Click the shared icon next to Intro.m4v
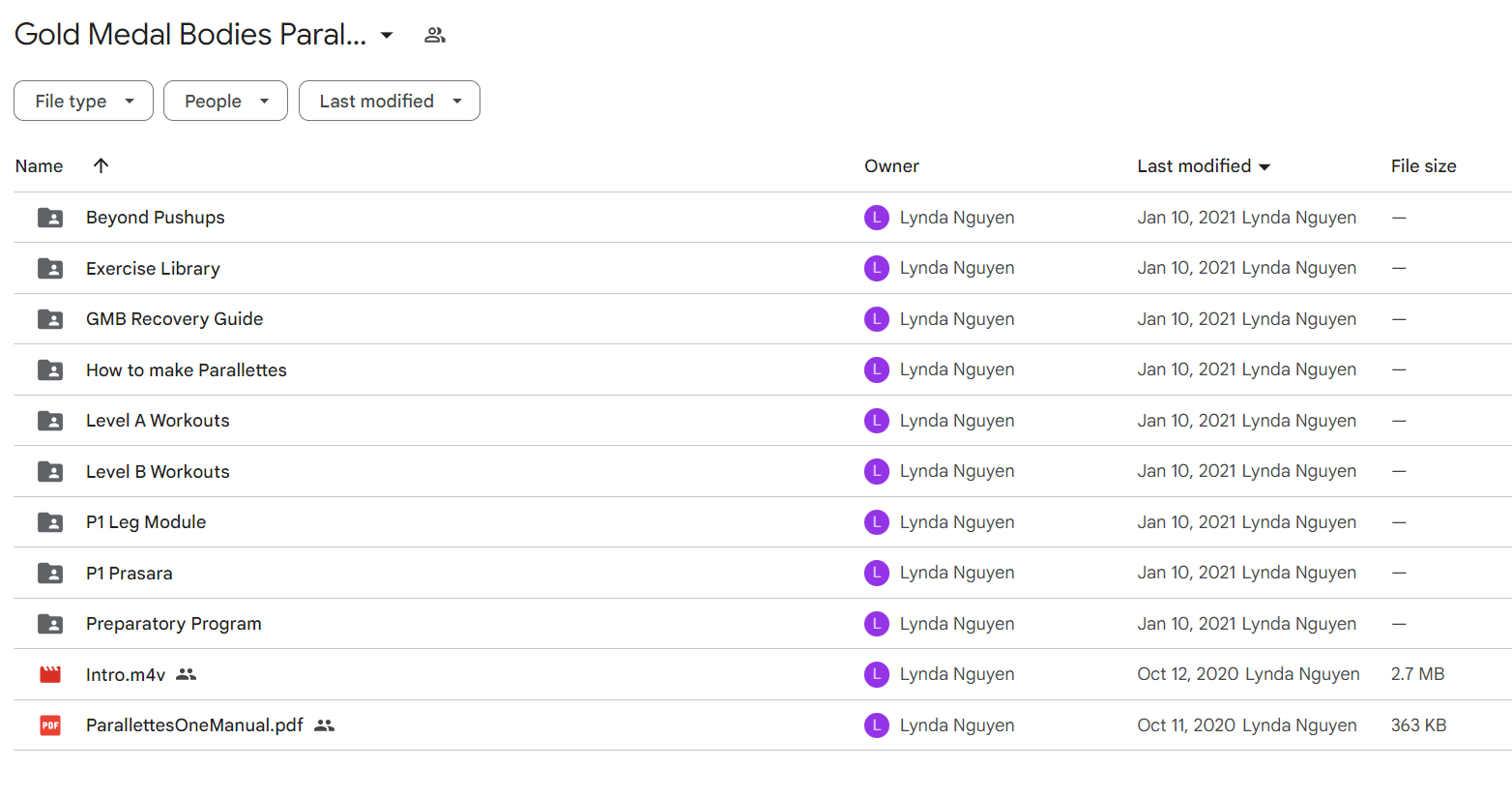The image size is (1512, 798). (x=187, y=674)
